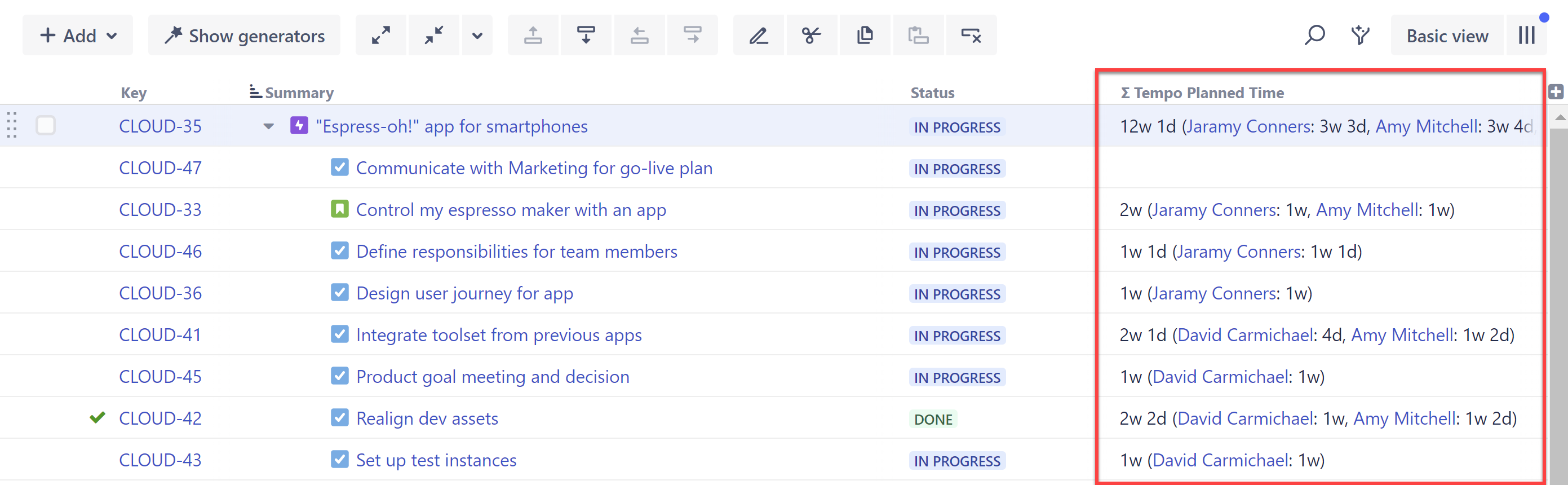
Task: Toggle the column layout bars icon
Action: click(x=1527, y=36)
